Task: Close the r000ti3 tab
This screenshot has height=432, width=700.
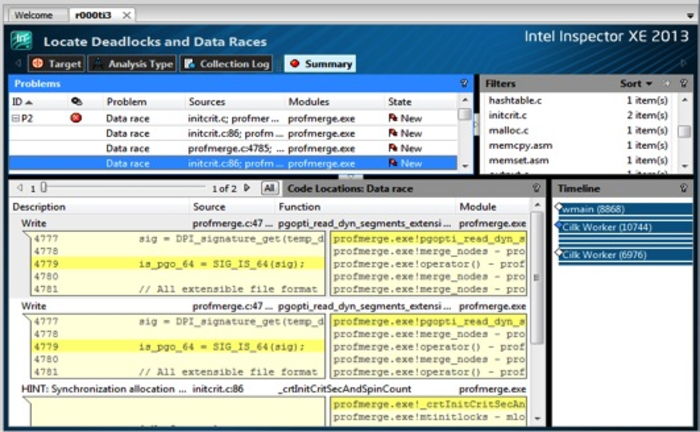Action: click(127, 15)
